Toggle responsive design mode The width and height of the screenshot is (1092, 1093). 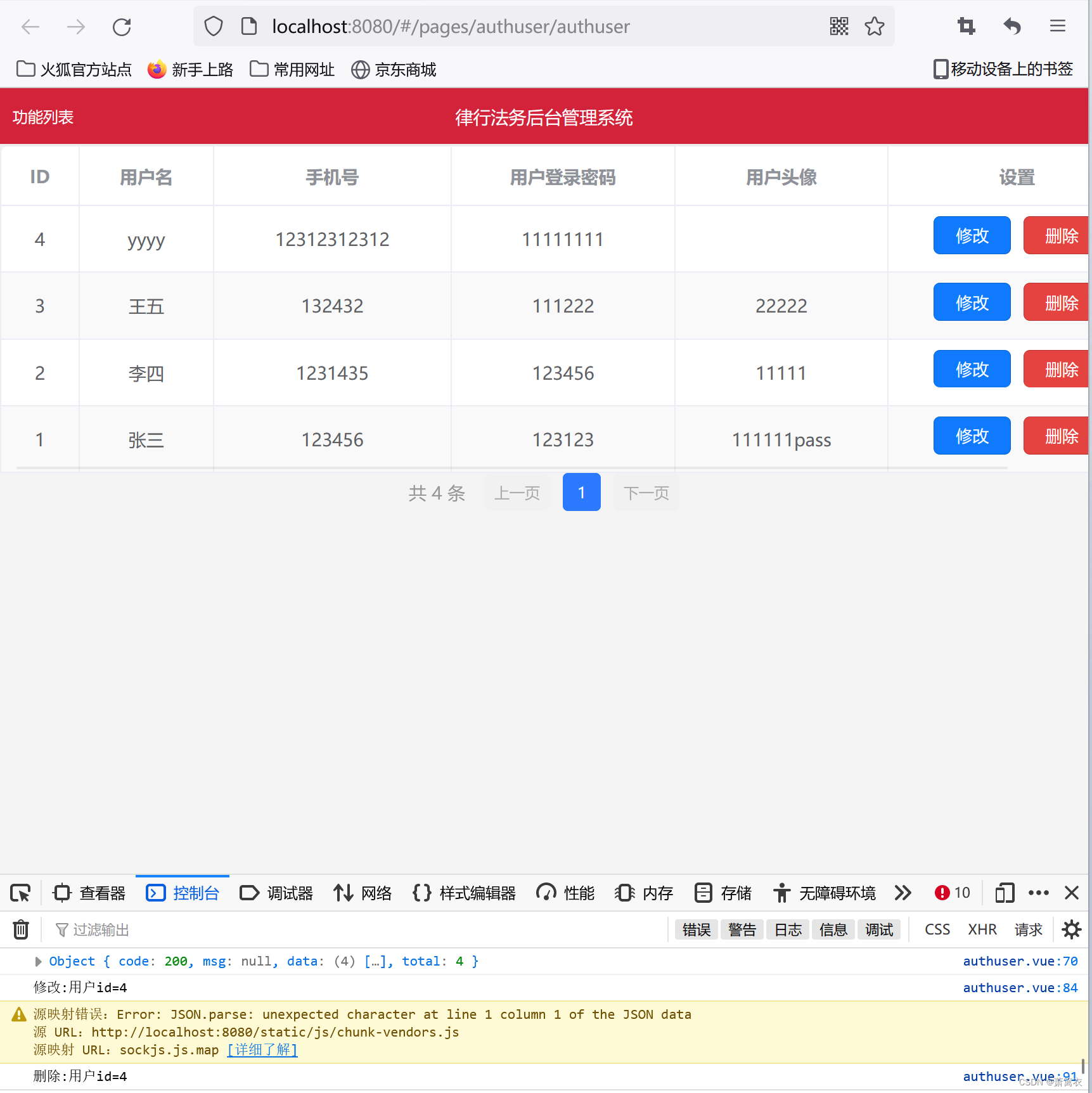click(1005, 893)
